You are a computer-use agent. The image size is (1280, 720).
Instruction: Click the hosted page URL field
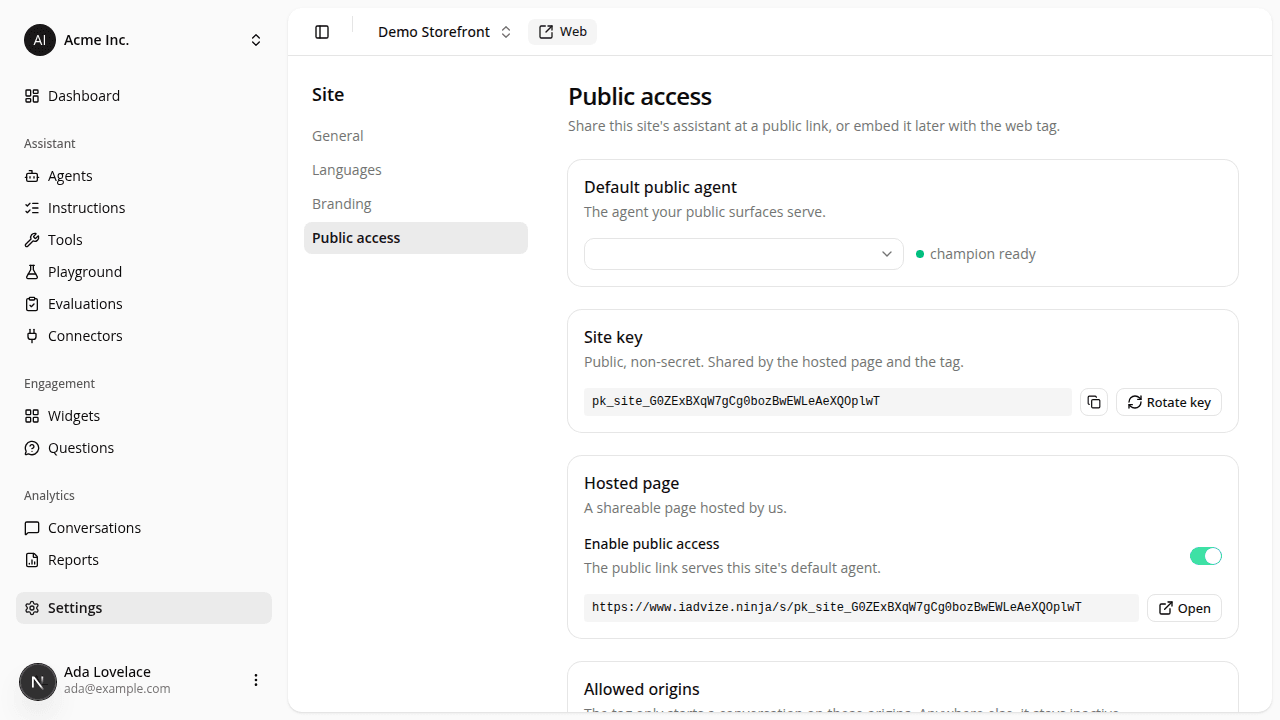point(861,608)
